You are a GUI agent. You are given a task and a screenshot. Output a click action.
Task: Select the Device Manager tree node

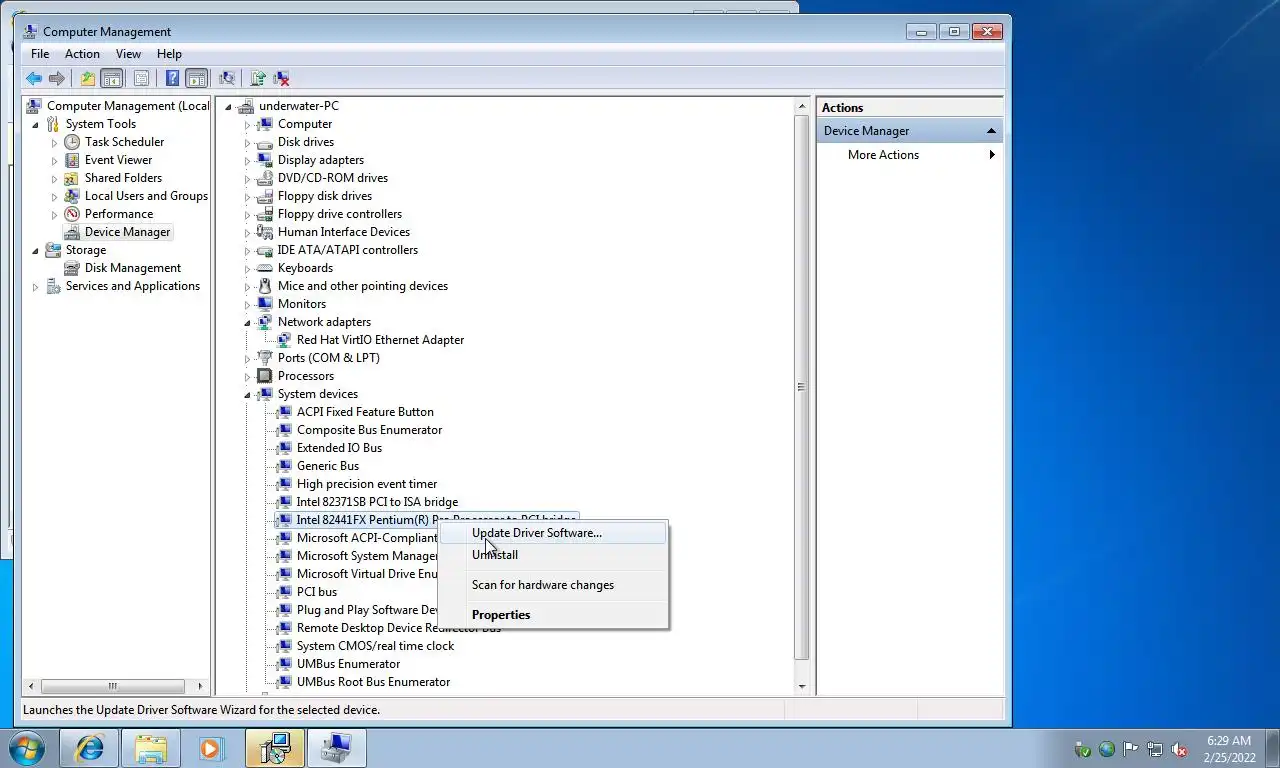click(127, 232)
